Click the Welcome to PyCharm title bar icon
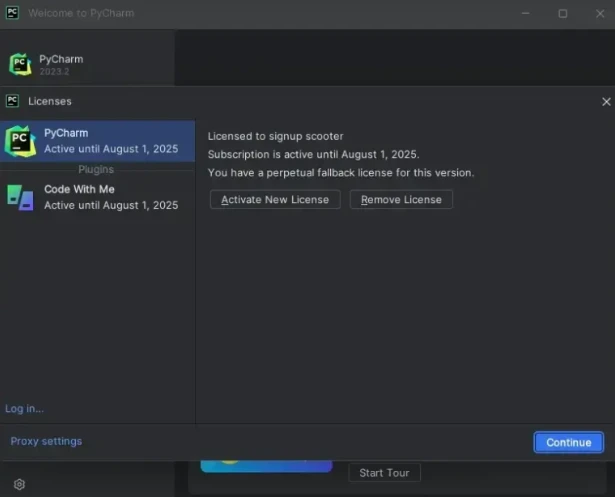The height and width of the screenshot is (497, 615). [12, 13]
